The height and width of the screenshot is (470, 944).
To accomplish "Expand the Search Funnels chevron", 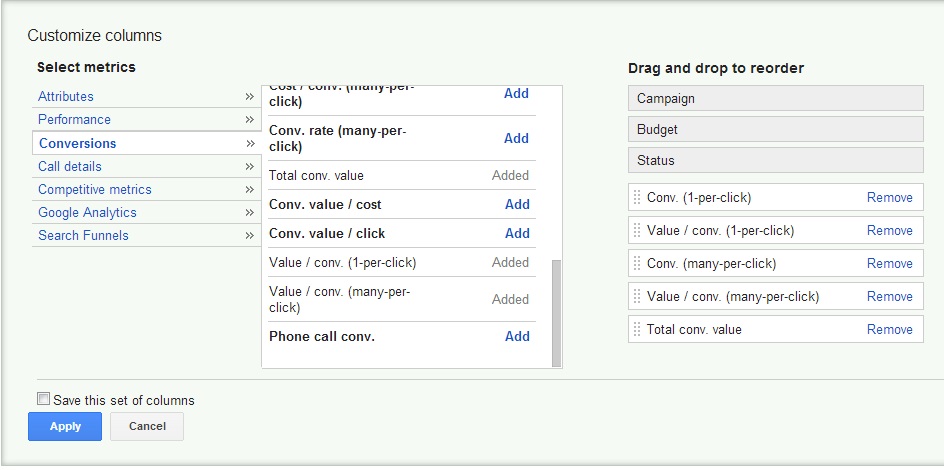I will click(x=250, y=235).
